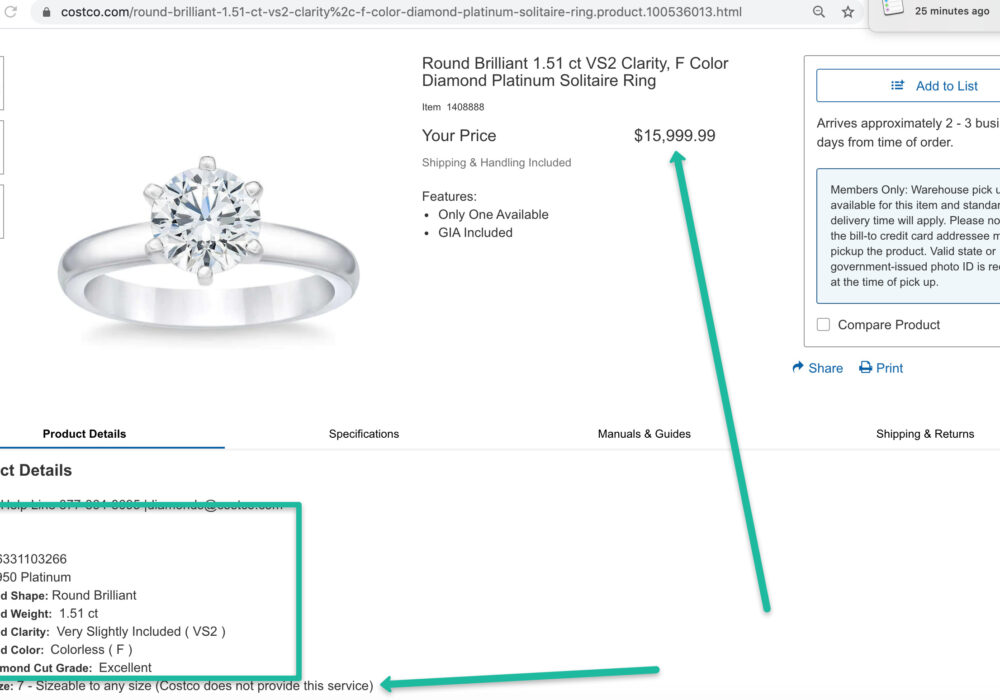Click the padlock site security icon
The image size is (1000, 700).
coord(44,12)
